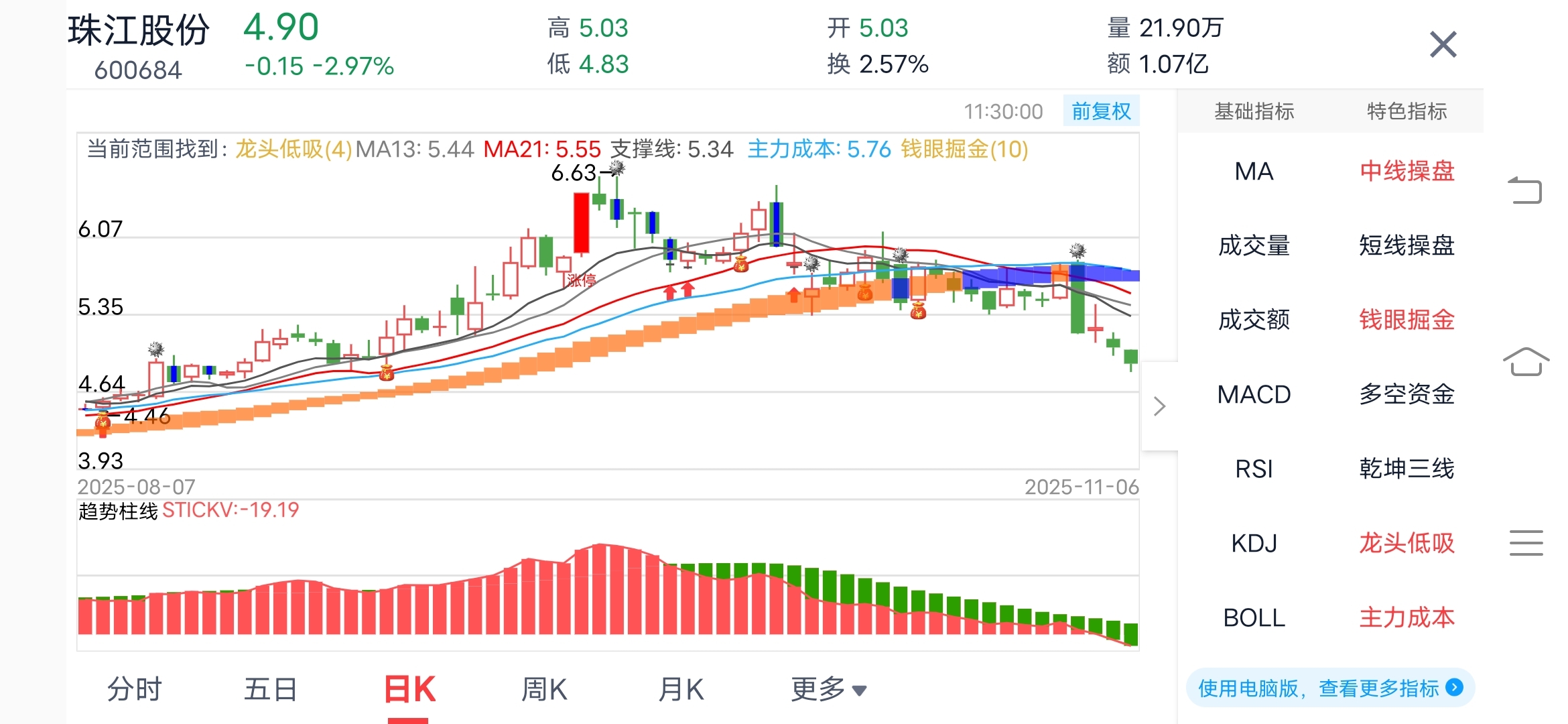
Task: Toggle the 钱眼掘金 indicator
Action: [1407, 320]
